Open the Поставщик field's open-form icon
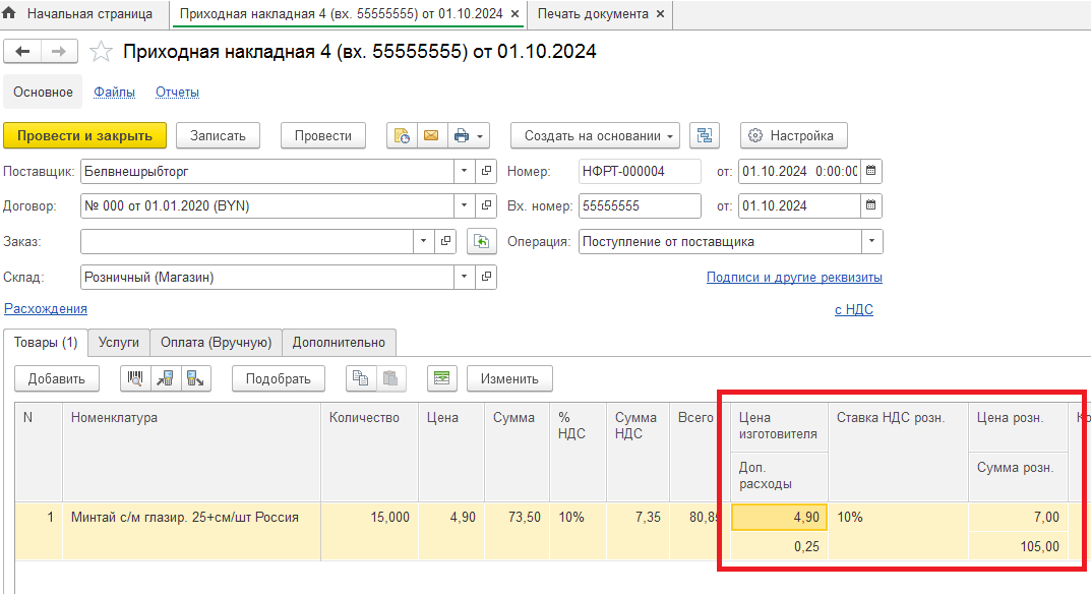Image resolution: width=1091 pixels, height=594 pixels. tap(486, 171)
